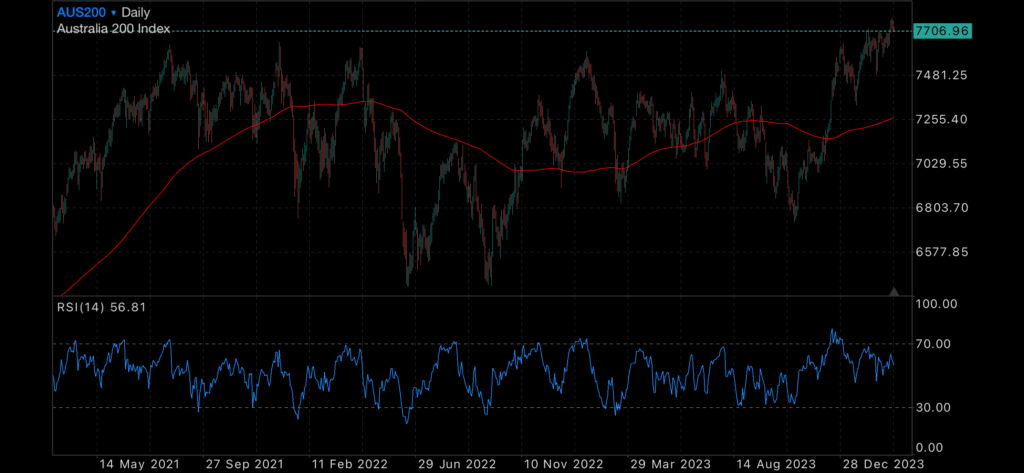Click the 10 Nov 2022 date label
Screen dimensions: 1024x473
coord(563,464)
